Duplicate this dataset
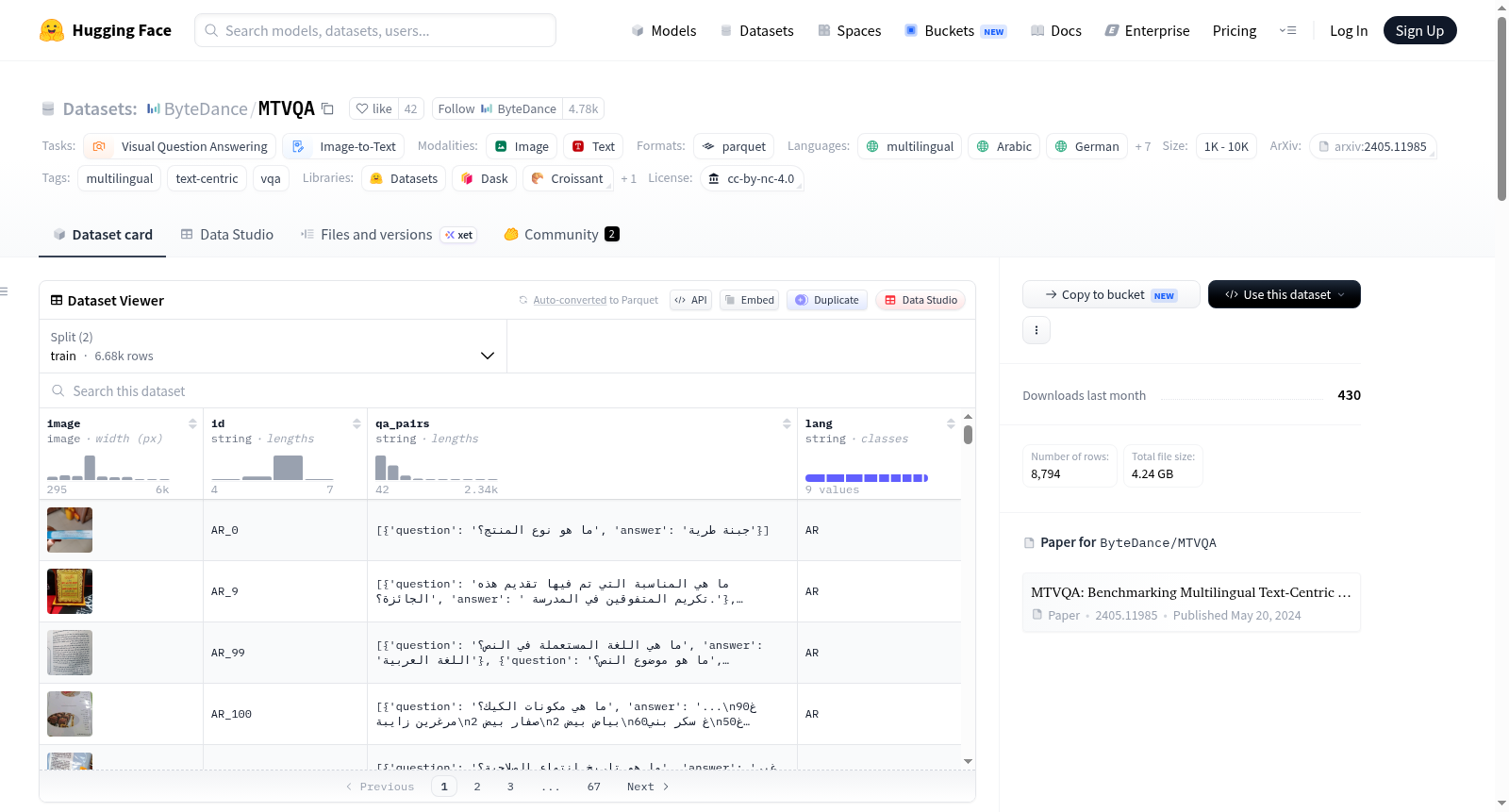Viewport: 1509px width, 812px height. click(x=826, y=300)
